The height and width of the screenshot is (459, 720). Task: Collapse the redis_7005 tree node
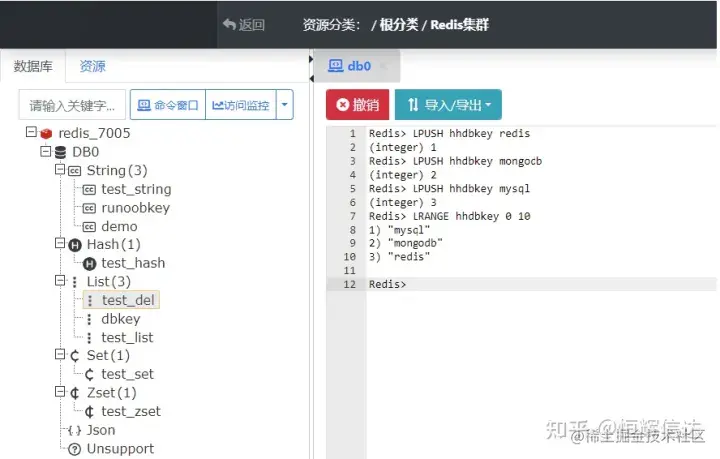pyautogui.click(x=31, y=132)
